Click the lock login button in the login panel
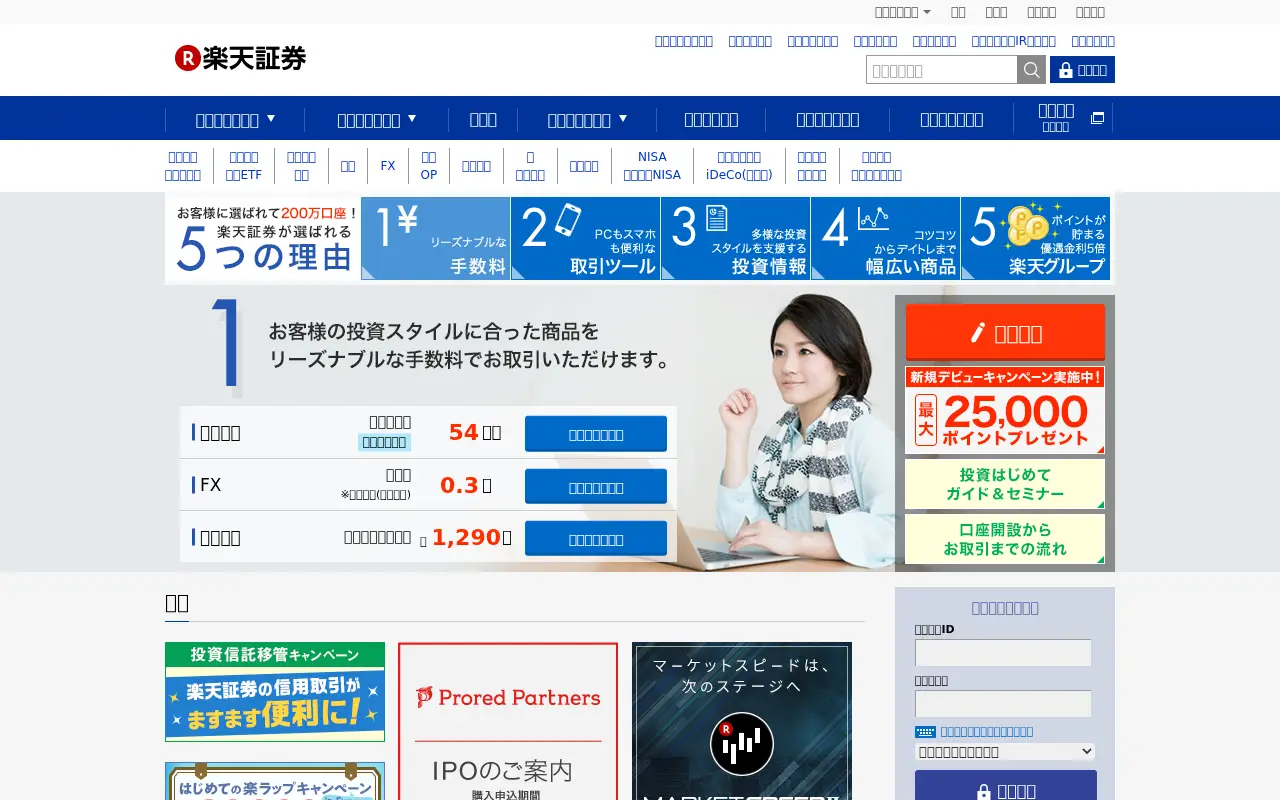Screen dimensions: 1280x800 coord(1005,787)
